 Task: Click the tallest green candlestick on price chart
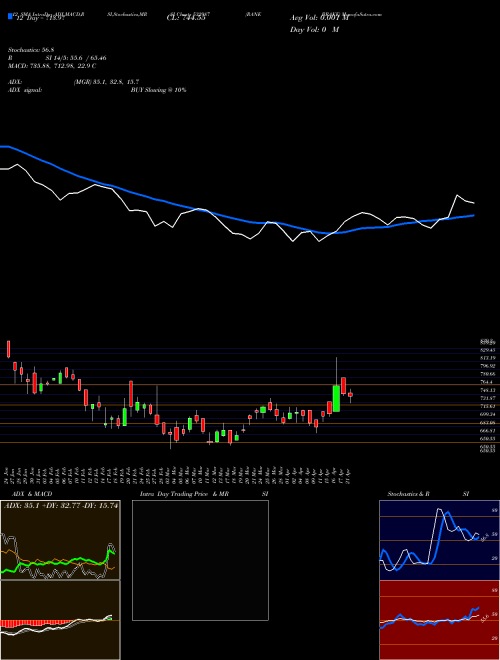pyautogui.click(x=336, y=398)
